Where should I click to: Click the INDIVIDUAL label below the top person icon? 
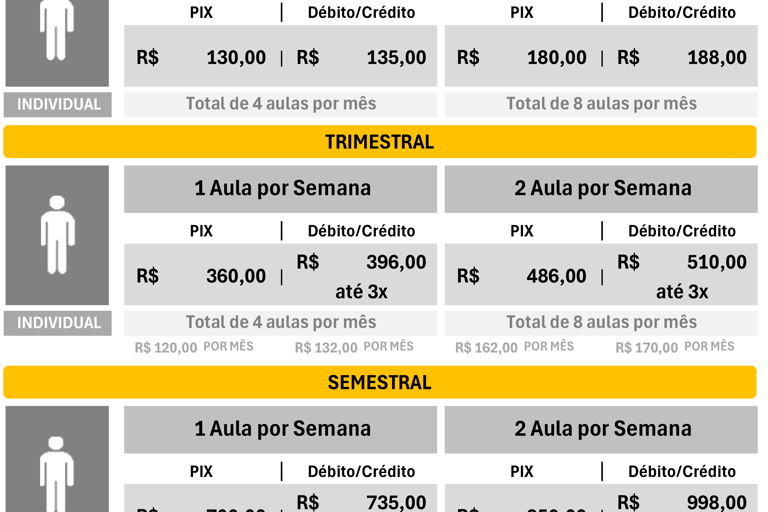tap(58, 104)
